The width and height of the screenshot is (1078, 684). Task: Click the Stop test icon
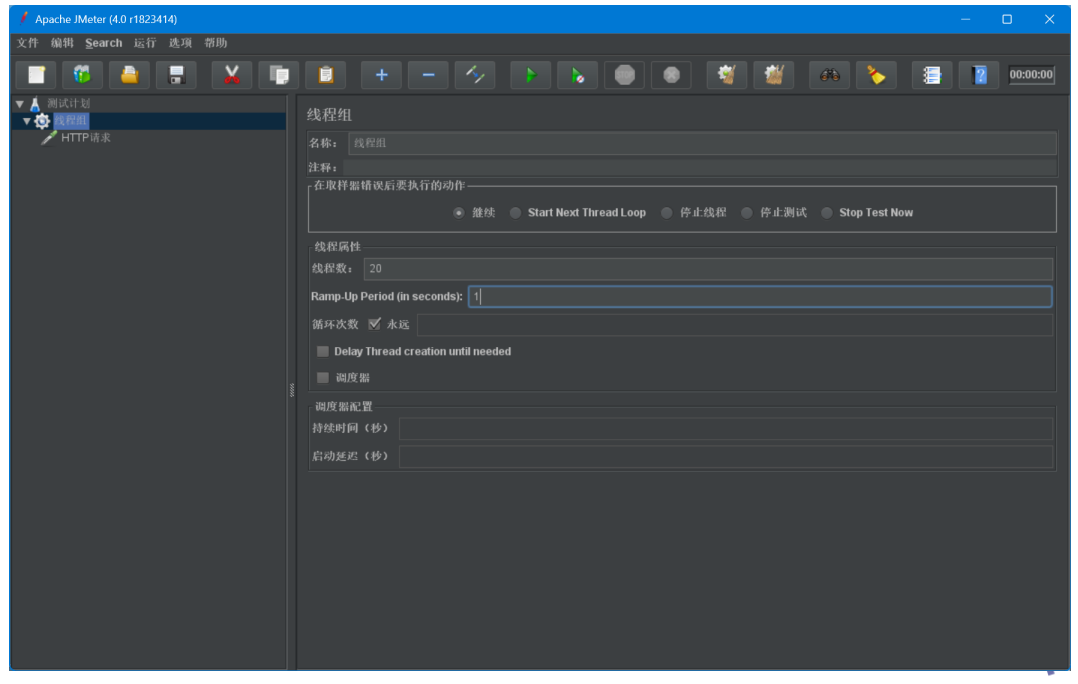pos(624,75)
